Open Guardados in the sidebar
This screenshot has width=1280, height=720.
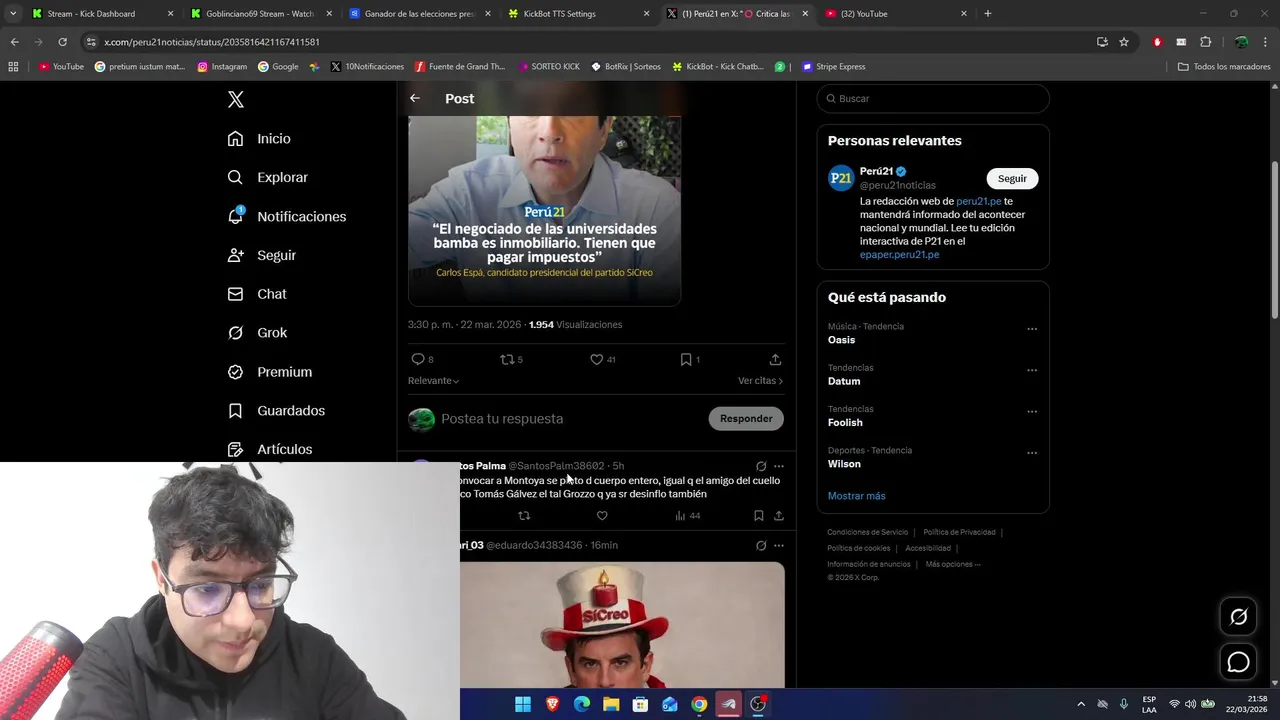[x=276, y=411]
